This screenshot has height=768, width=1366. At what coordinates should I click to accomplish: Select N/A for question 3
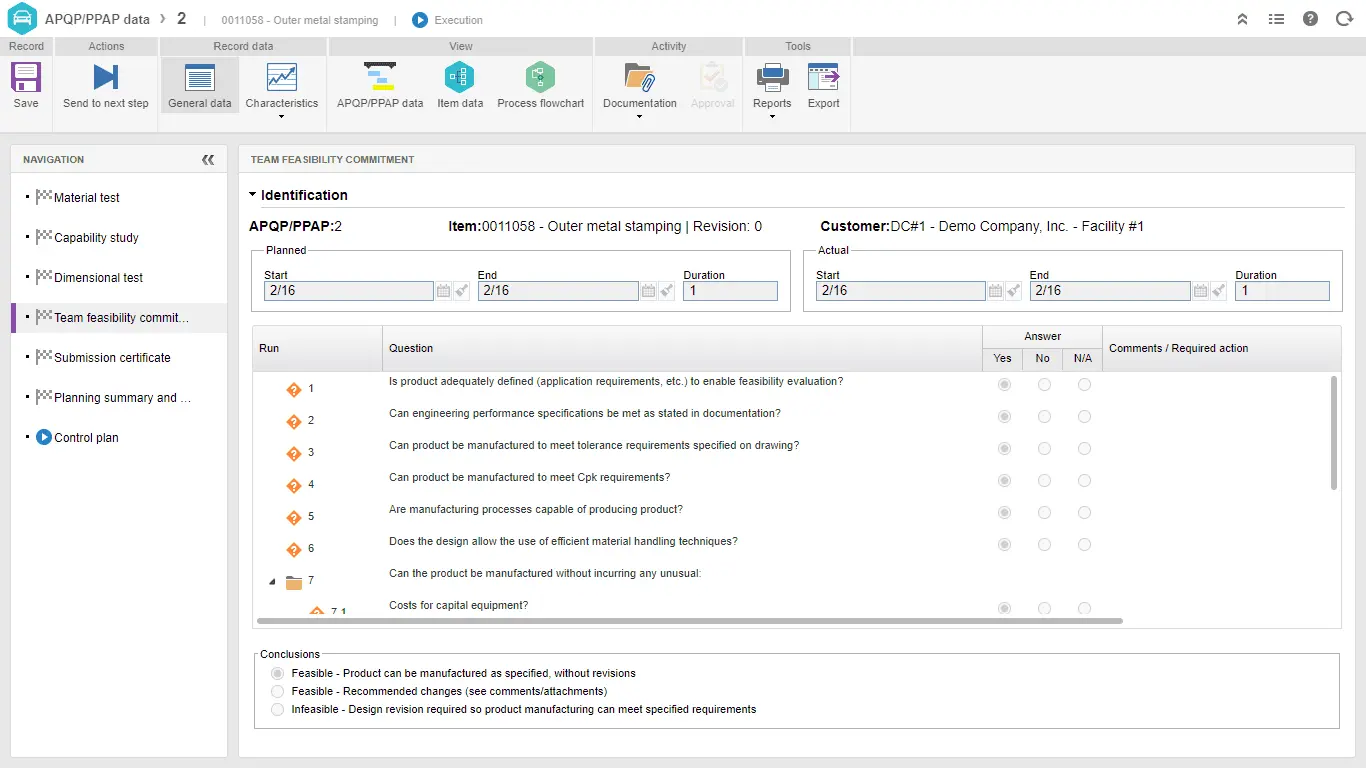(x=1084, y=449)
